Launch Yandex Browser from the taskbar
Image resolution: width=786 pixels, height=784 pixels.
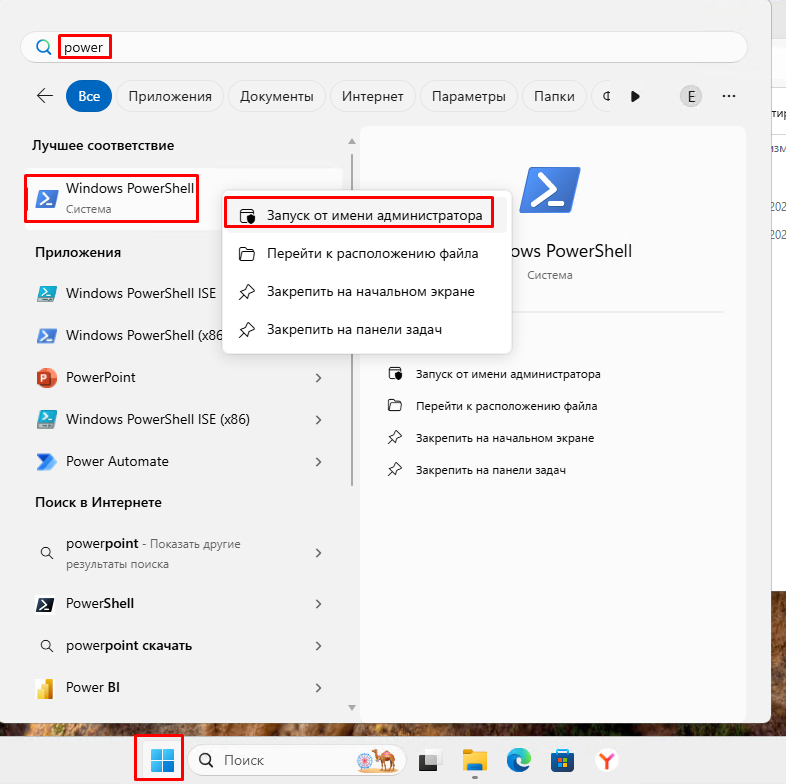(x=607, y=760)
